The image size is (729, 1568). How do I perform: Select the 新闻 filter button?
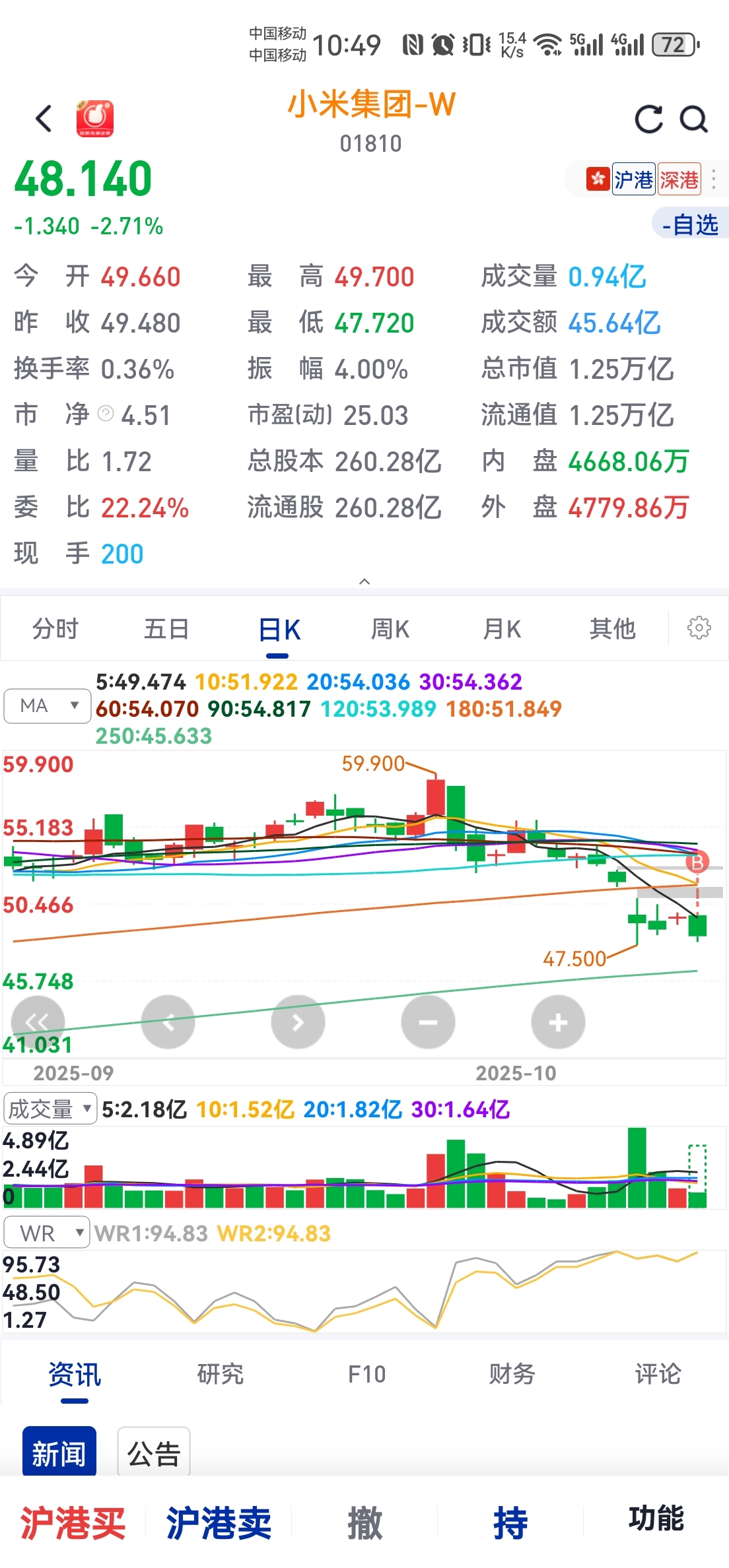59,1453
